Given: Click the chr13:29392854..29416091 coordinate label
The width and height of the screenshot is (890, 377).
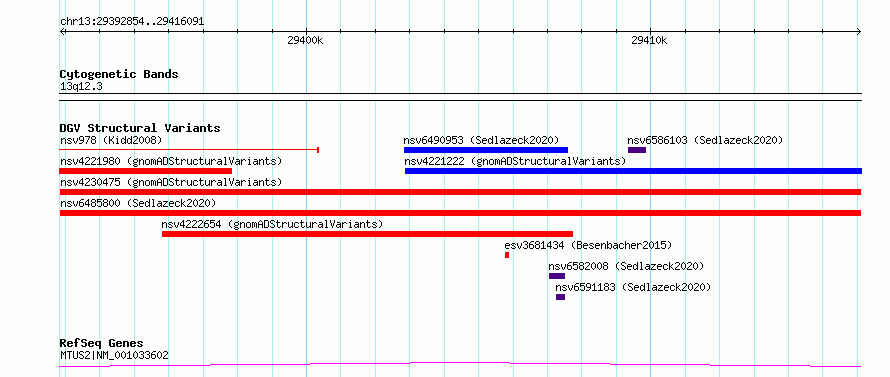Looking at the screenshot, I should tap(132, 22).
